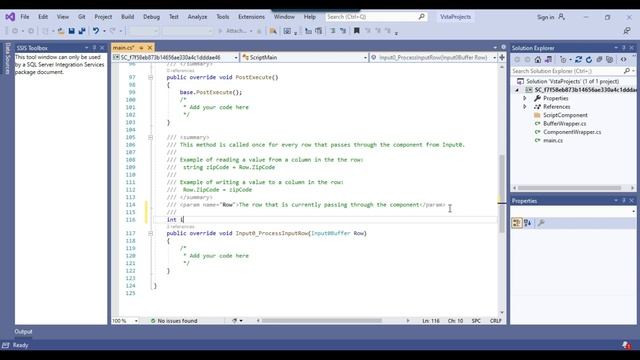The image size is (640, 360).
Task: Click the notifications icon in status bar
Action: 626,345
